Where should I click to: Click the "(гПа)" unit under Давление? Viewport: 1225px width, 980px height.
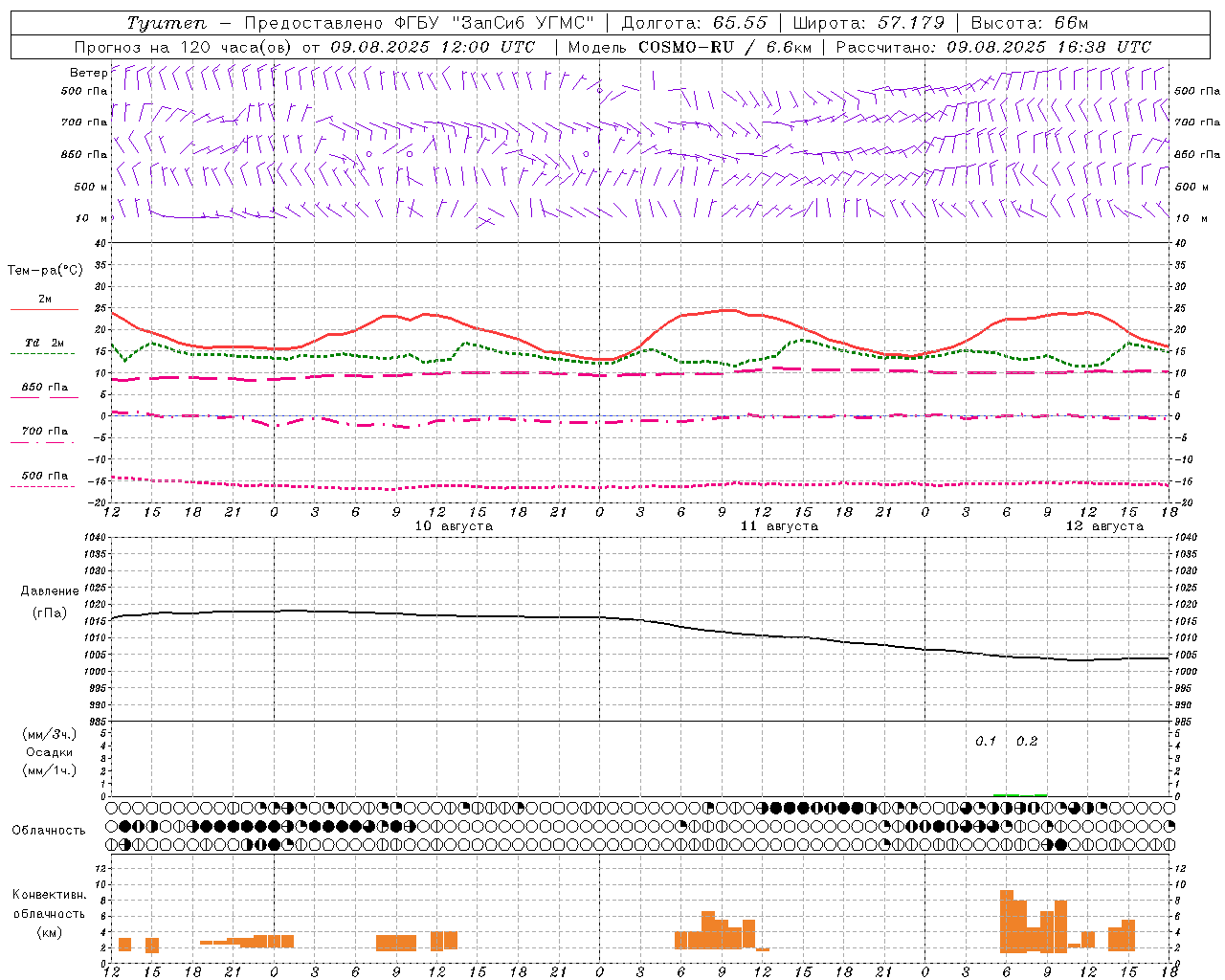pyautogui.click(x=50, y=613)
